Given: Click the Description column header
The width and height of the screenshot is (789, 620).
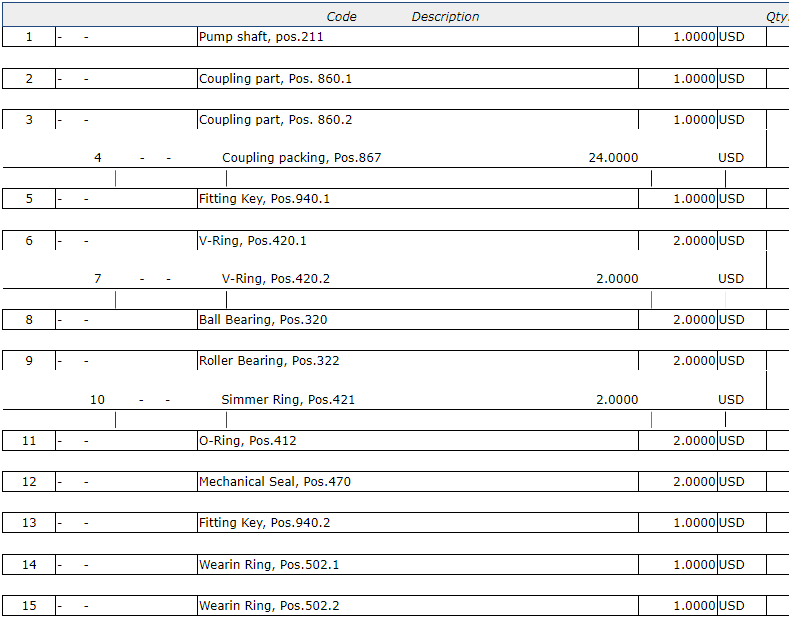Looking at the screenshot, I should [445, 17].
